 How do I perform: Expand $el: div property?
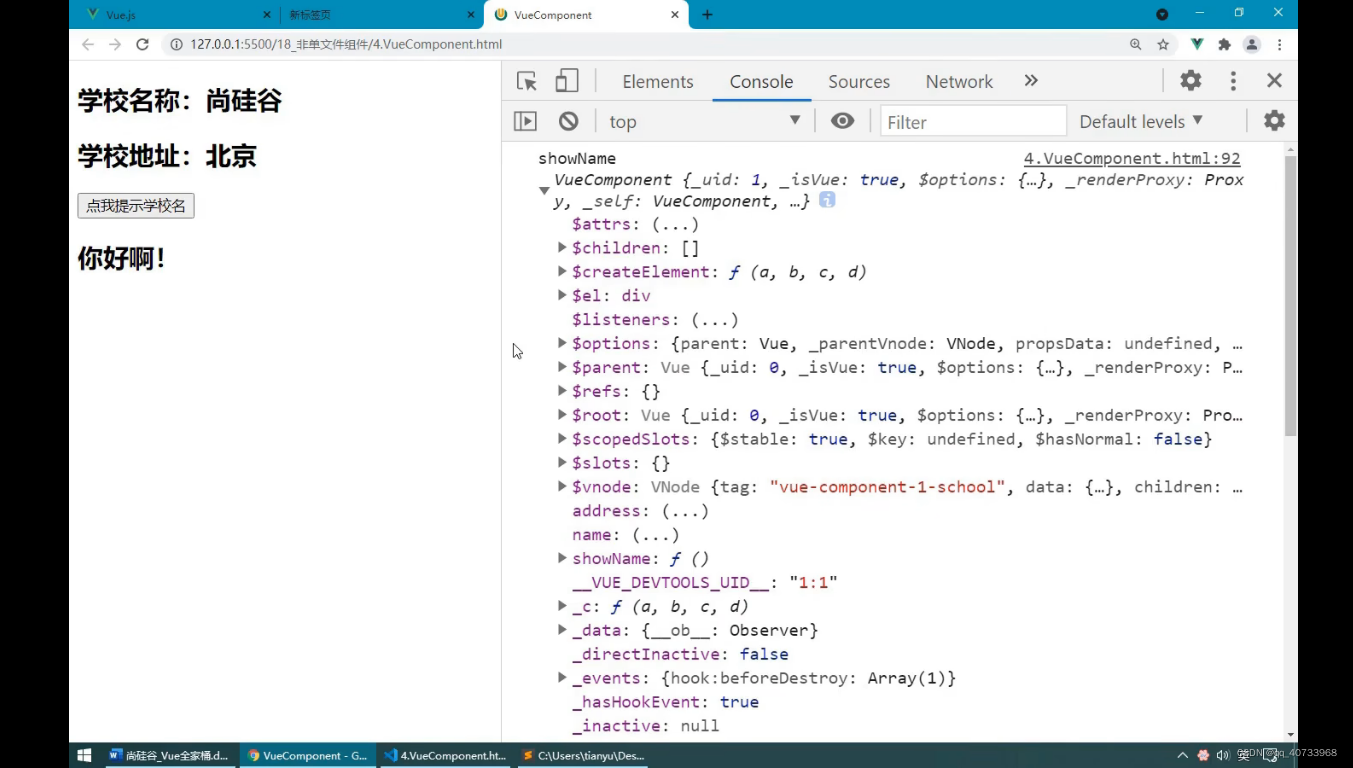[562, 295]
